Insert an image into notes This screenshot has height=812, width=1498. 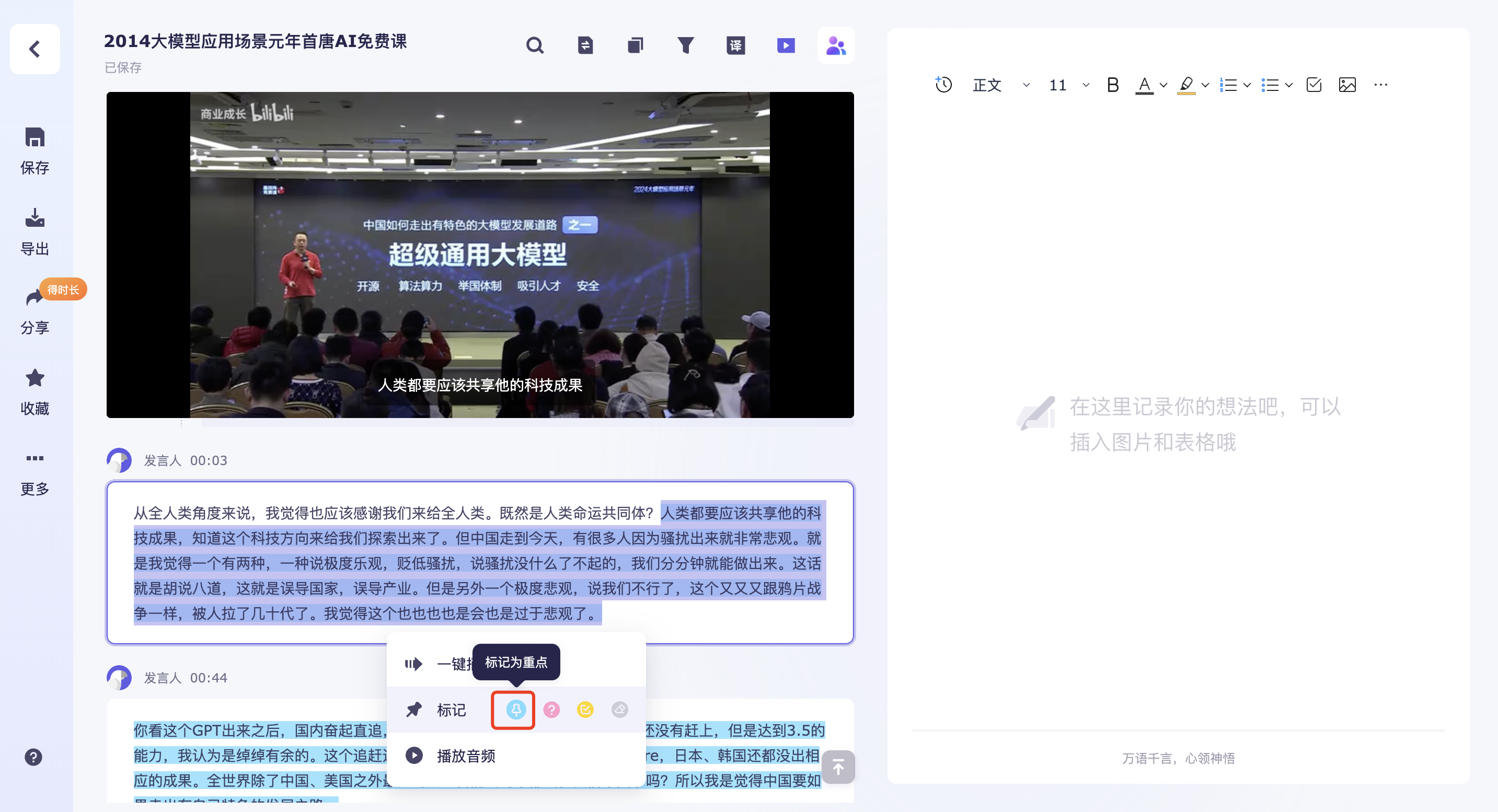[x=1347, y=85]
